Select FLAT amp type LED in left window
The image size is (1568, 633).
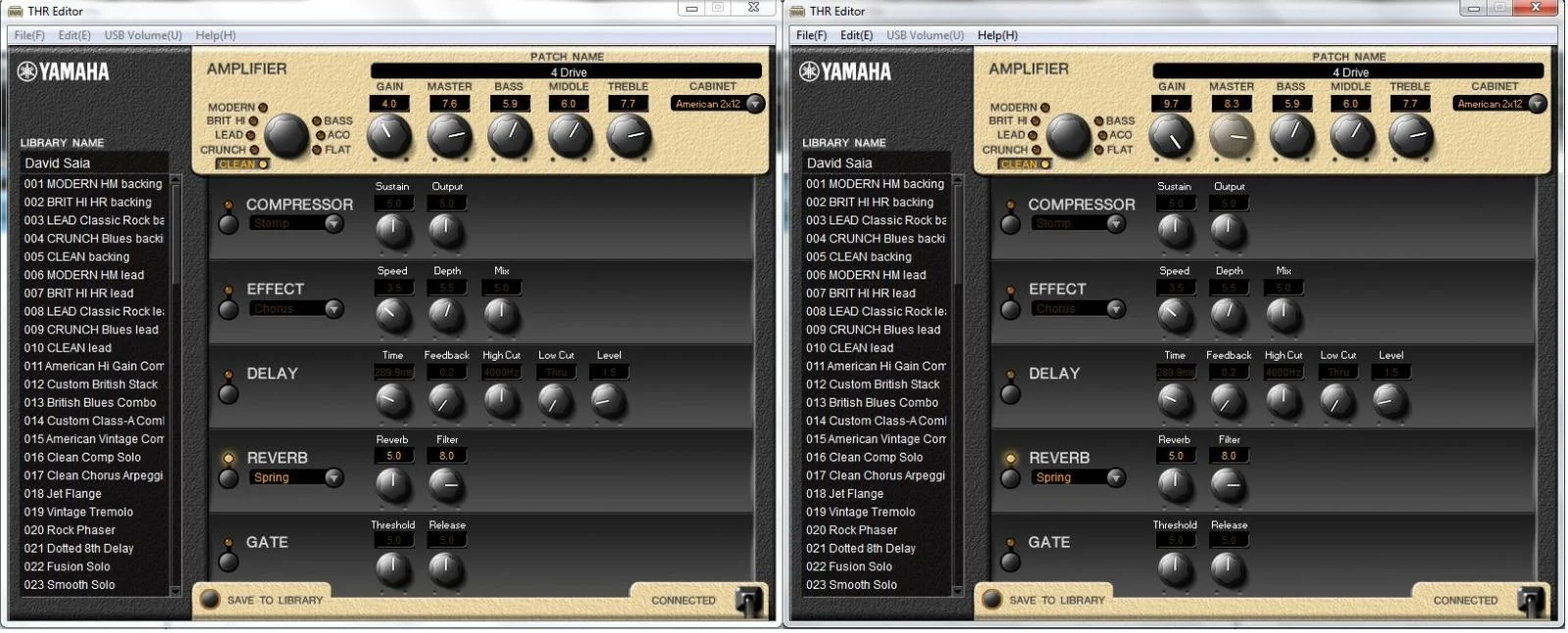click(318, 150)
